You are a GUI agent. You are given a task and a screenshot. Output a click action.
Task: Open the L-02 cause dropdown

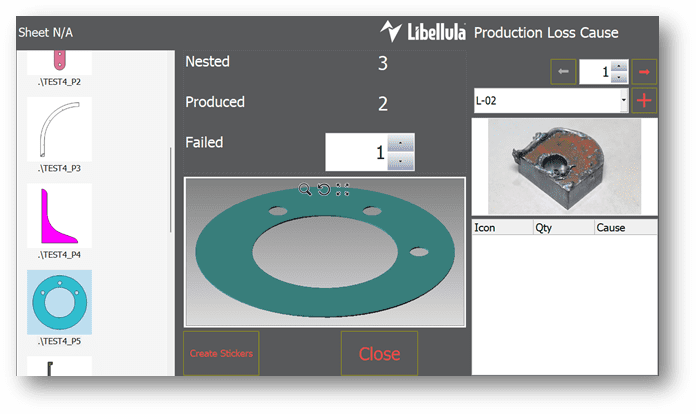[x=624, y=101]
